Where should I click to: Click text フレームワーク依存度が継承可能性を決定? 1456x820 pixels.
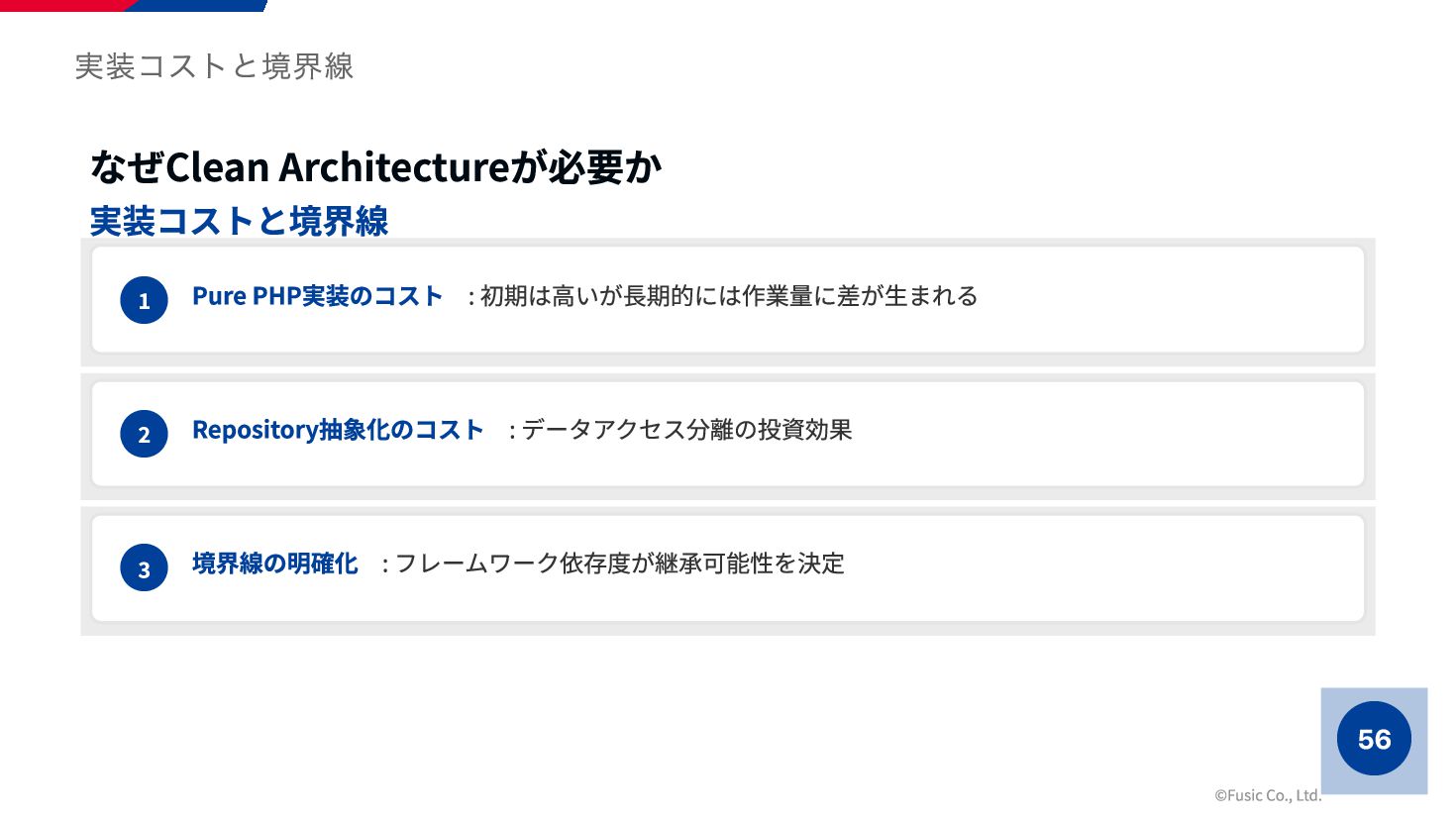coord(619,564)
